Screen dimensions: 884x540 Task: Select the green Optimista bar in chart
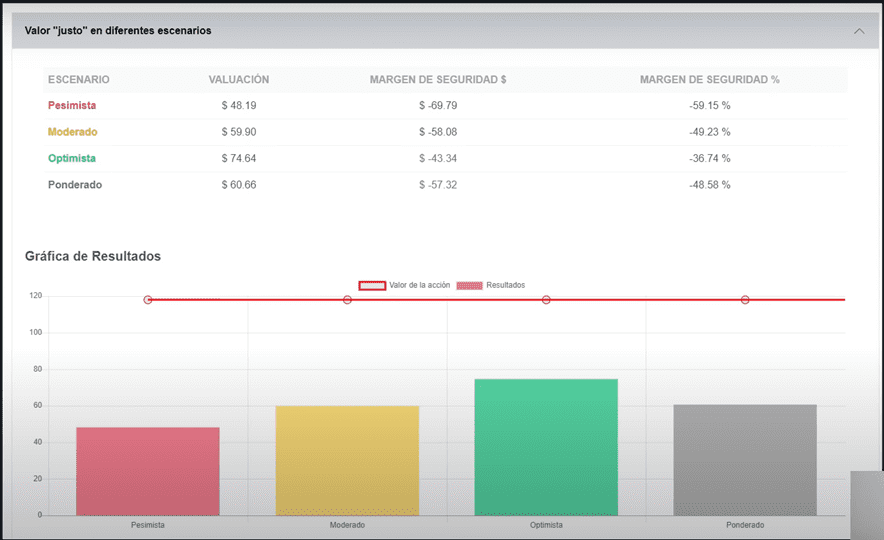pyautogui.click(x=546, y=447)
